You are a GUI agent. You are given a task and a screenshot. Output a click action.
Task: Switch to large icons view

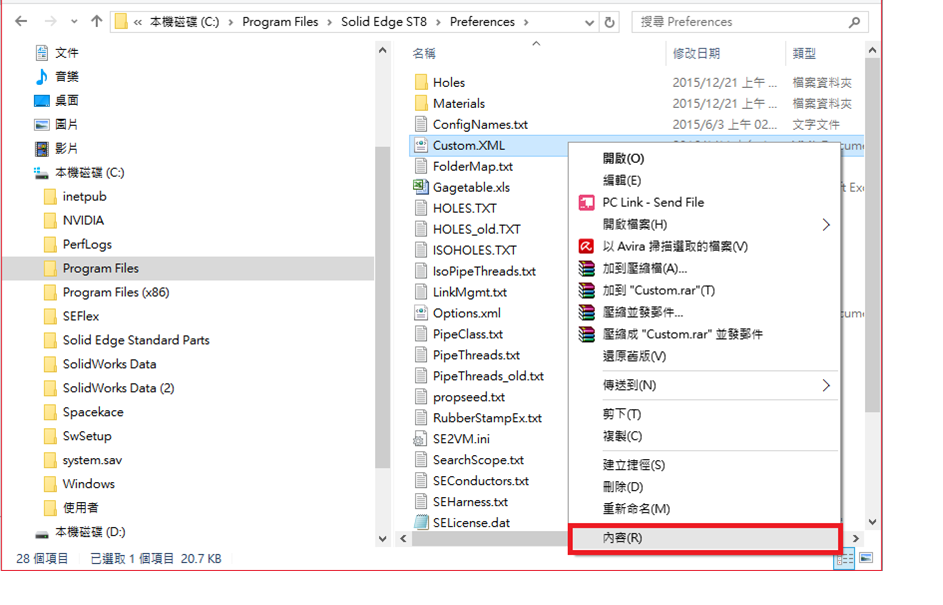click(x=866, y=558)
